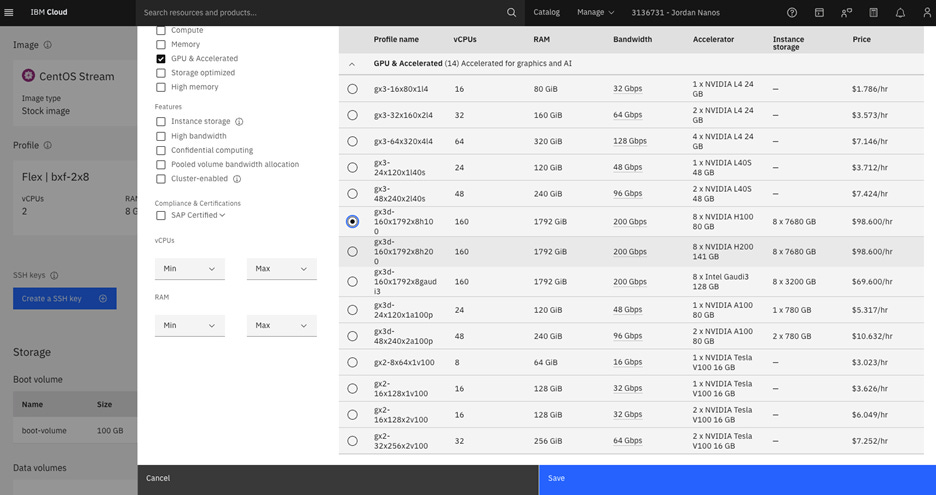Open the help question mark icon

click(x=792, y=13)
